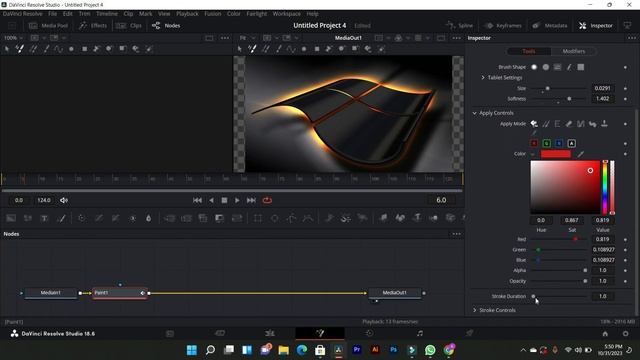Viewport: 640px width, 360px height.
Task: Open the Inspector three-dot options menu
Action: pos(632,38)
